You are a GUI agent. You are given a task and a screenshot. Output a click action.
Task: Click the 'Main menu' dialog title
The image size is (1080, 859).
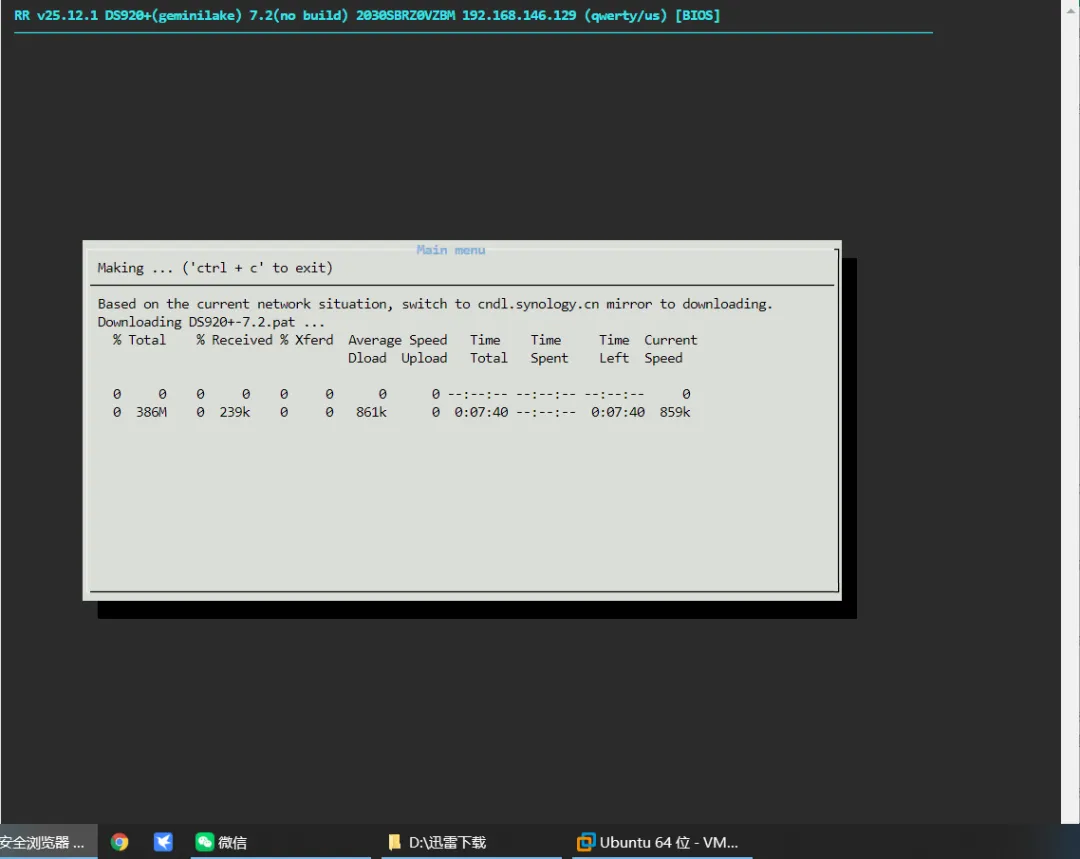(x=451, y=250)
